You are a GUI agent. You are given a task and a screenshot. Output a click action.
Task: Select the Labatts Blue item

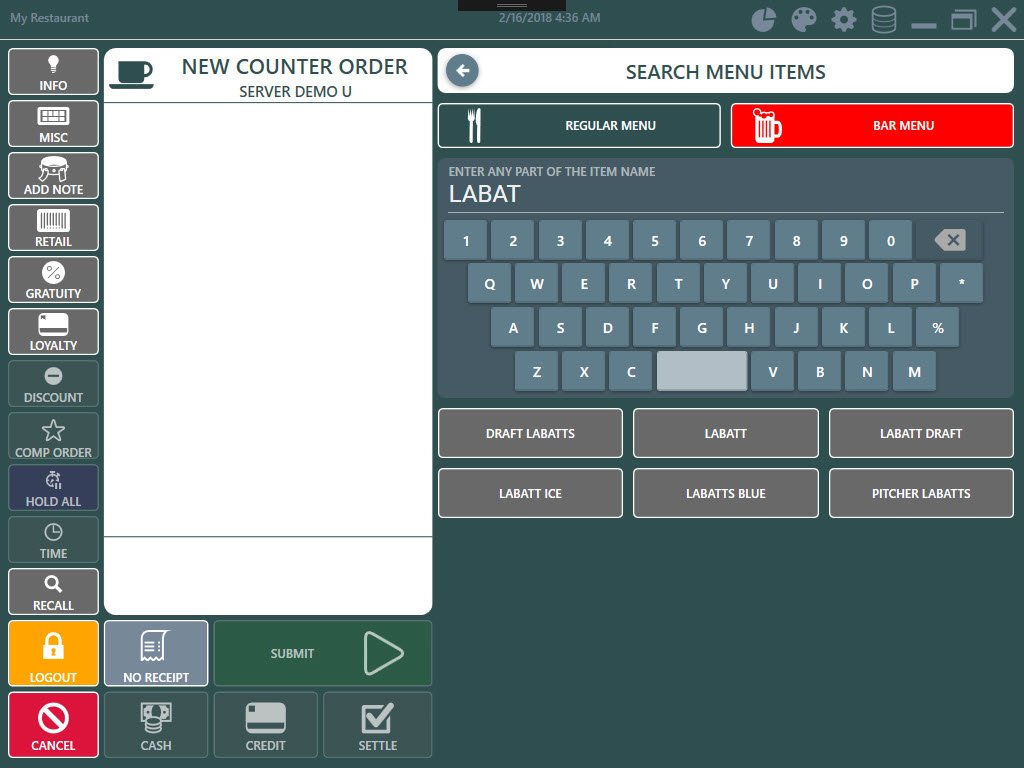coord(725,493)
